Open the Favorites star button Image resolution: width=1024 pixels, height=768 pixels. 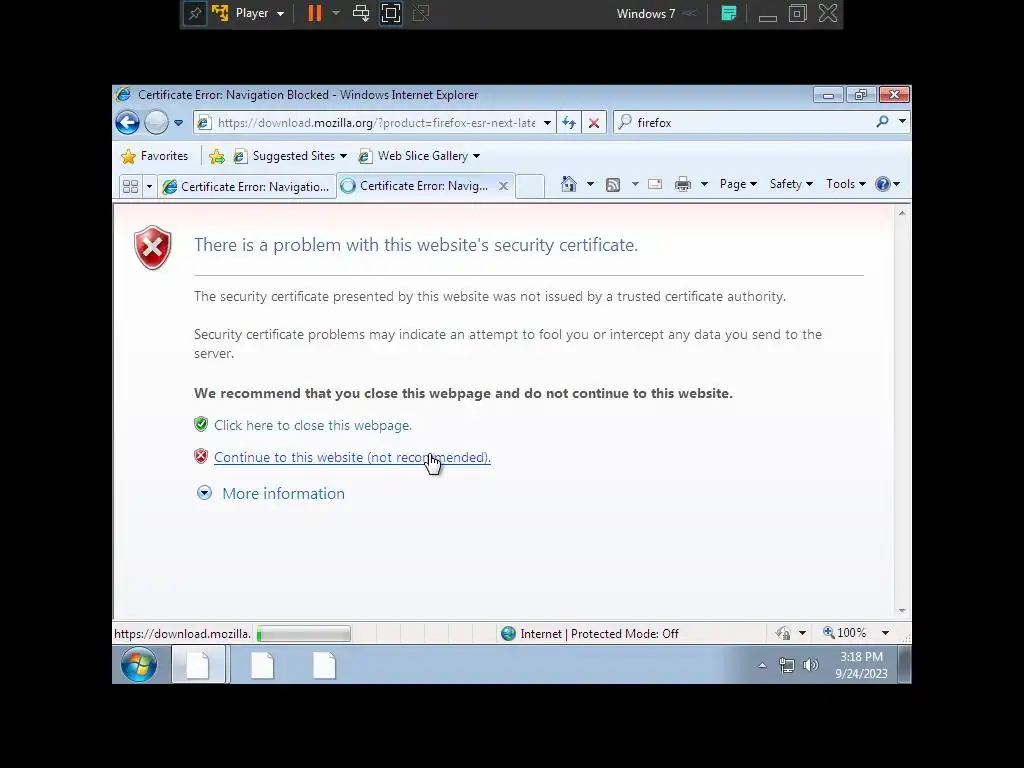click(x=155, y=156)
